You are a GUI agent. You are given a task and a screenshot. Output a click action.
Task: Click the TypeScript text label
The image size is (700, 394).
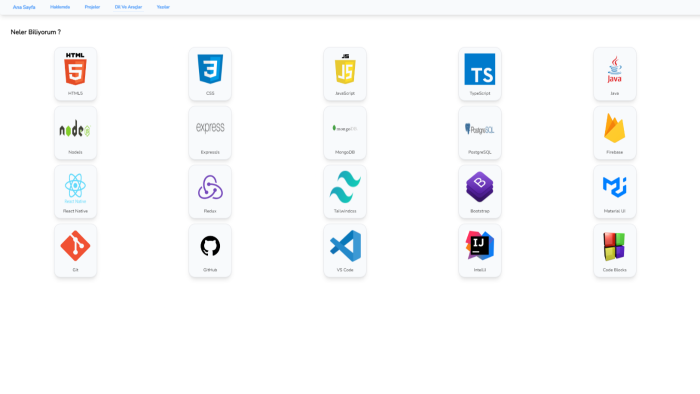[x=480, y=93]
